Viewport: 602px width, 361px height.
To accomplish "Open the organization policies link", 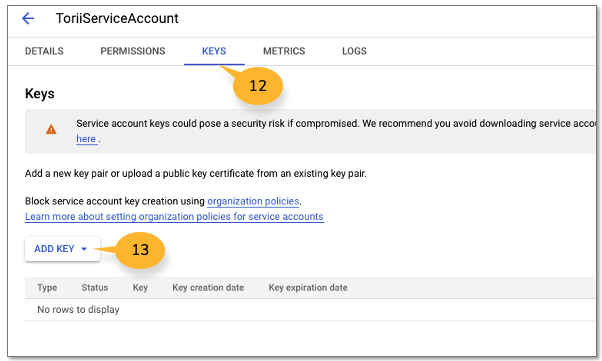I will point(253,201).
